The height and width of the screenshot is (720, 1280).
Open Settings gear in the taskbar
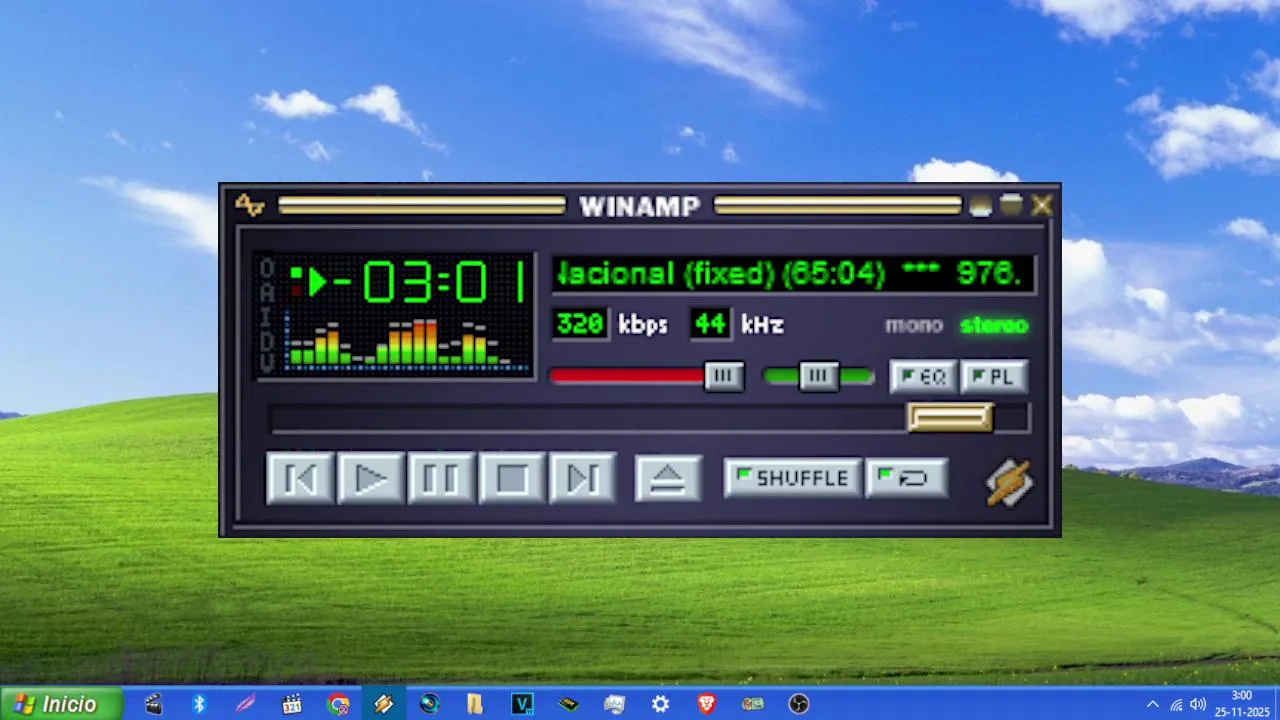point(660,704)
